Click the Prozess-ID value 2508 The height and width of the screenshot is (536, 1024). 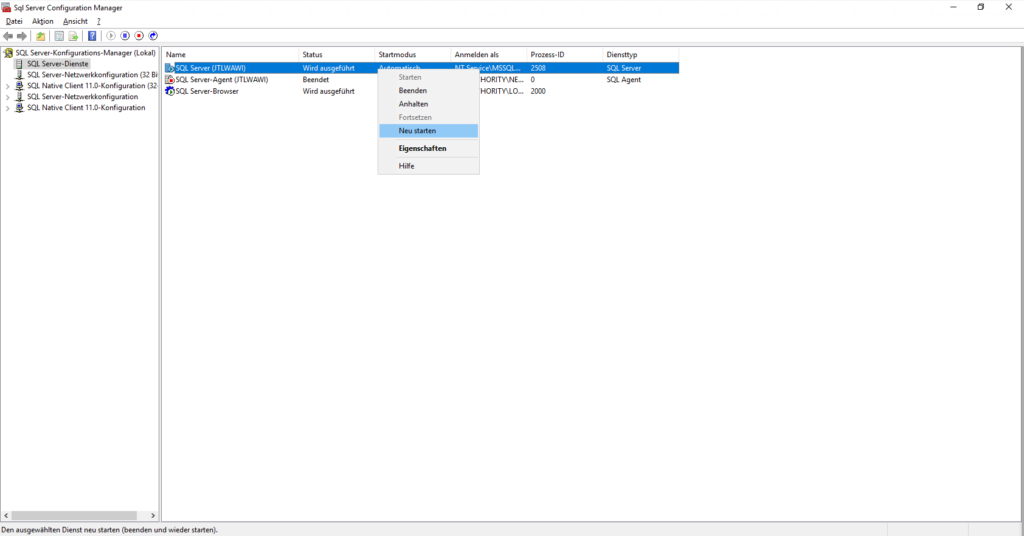pyautogui.click(x=538, y=68)
